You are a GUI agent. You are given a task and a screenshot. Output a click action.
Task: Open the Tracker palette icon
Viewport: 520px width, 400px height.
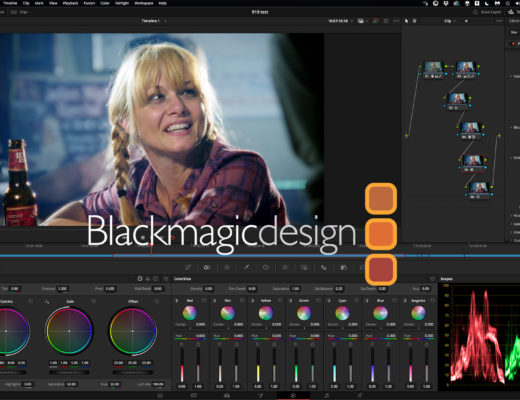point(285,267)
